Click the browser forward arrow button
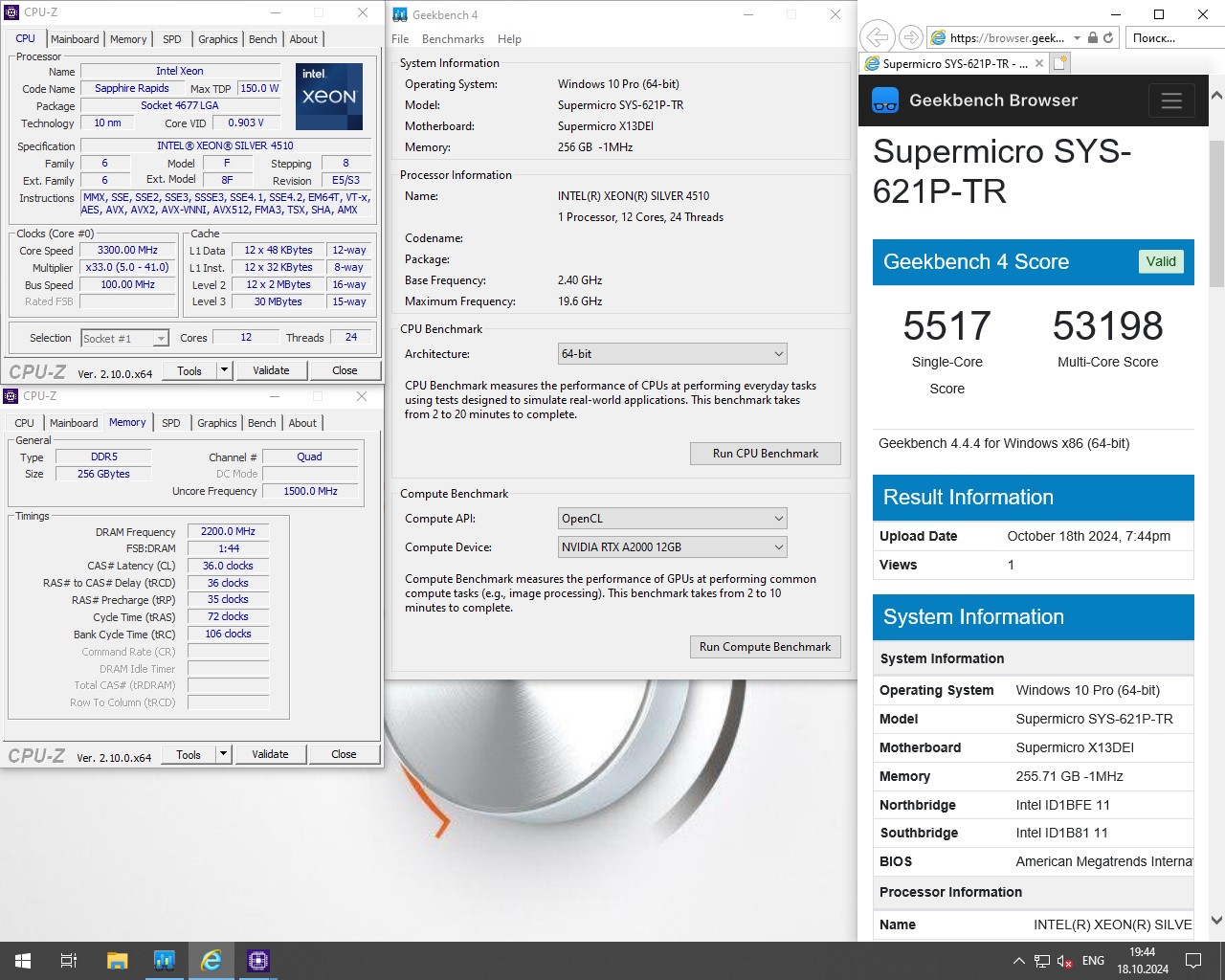This screenshot has width=1225, height=980. click(x=911, y=37)
